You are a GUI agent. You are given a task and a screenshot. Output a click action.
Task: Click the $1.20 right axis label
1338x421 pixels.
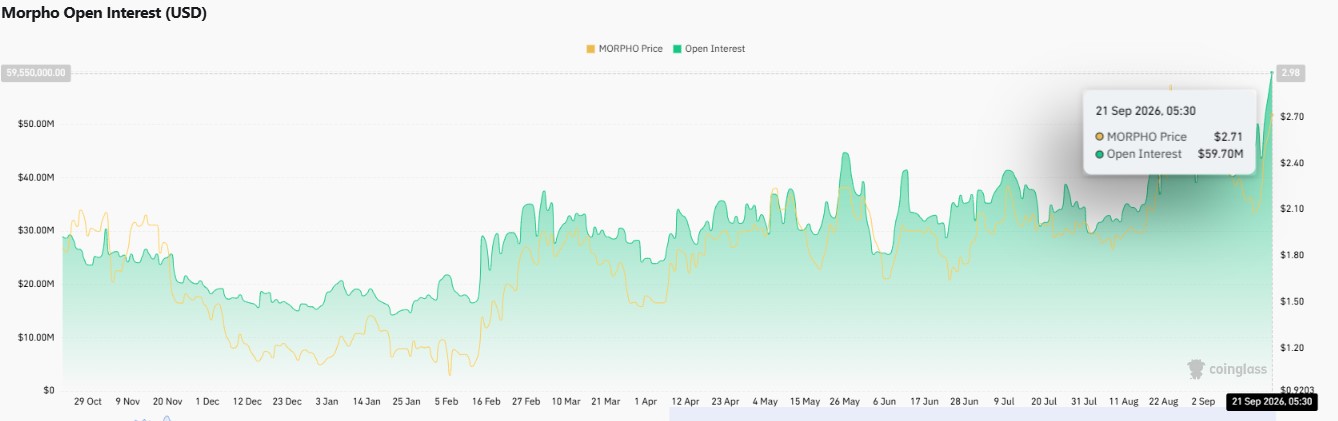1291,347
